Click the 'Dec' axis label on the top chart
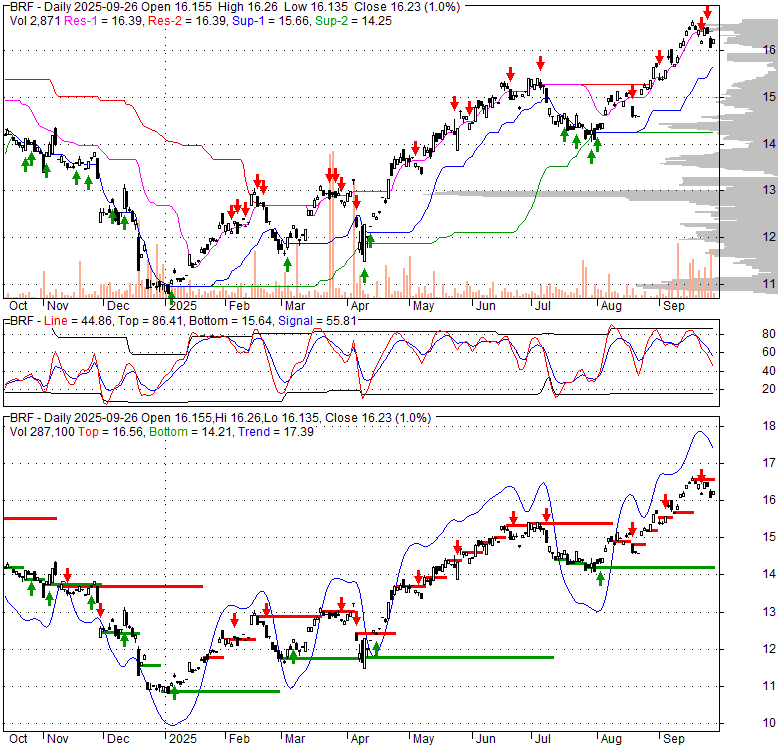The height and width of the screenshot is (745, 780). pyautogui.click(x=118, y=306)
